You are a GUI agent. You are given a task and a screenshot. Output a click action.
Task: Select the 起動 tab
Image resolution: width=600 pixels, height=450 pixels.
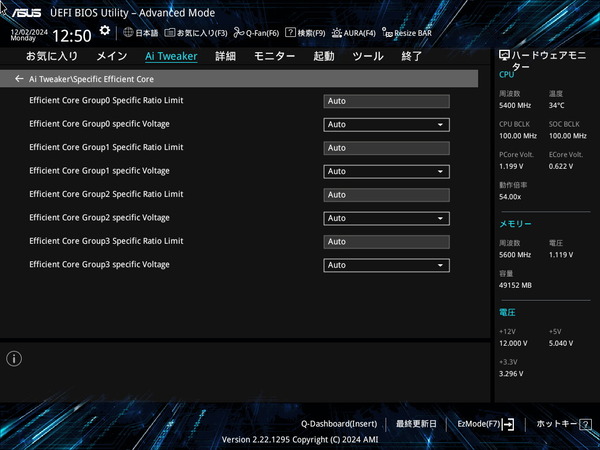tap(324, 56)
